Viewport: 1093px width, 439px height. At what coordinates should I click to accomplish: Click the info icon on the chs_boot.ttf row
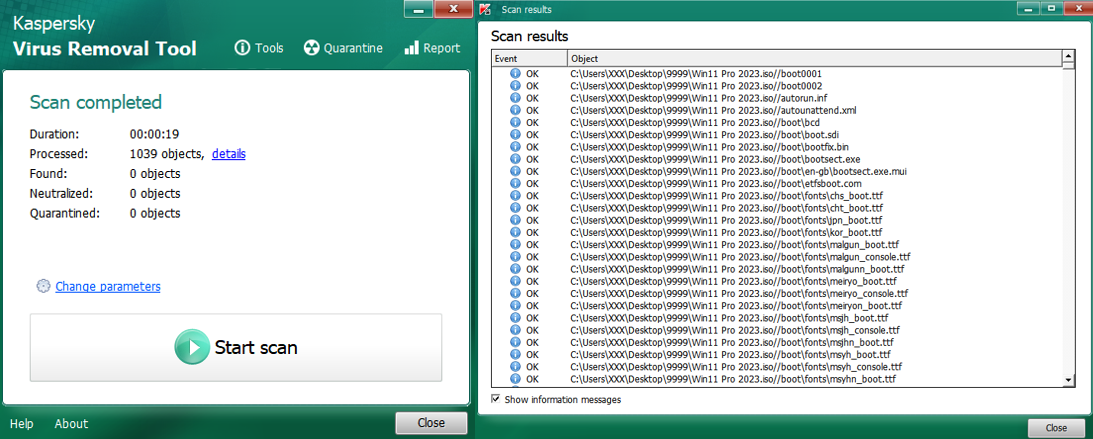click(x=516, y=195)
